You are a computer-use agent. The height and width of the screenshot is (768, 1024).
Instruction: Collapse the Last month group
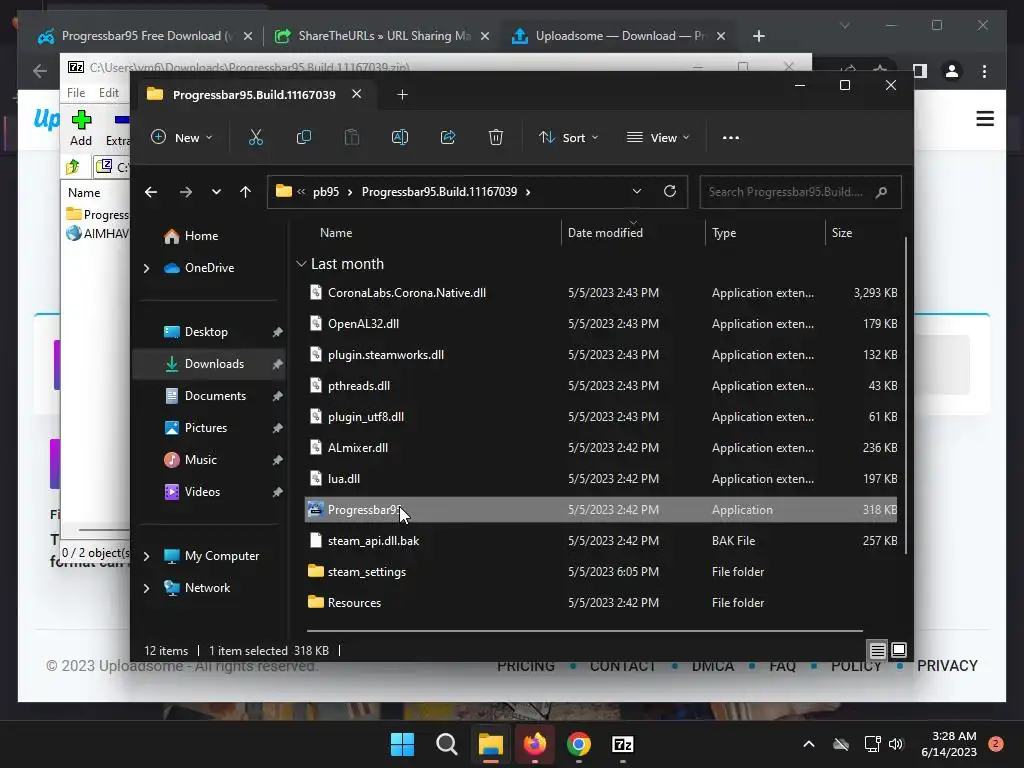tap(301, 264)
